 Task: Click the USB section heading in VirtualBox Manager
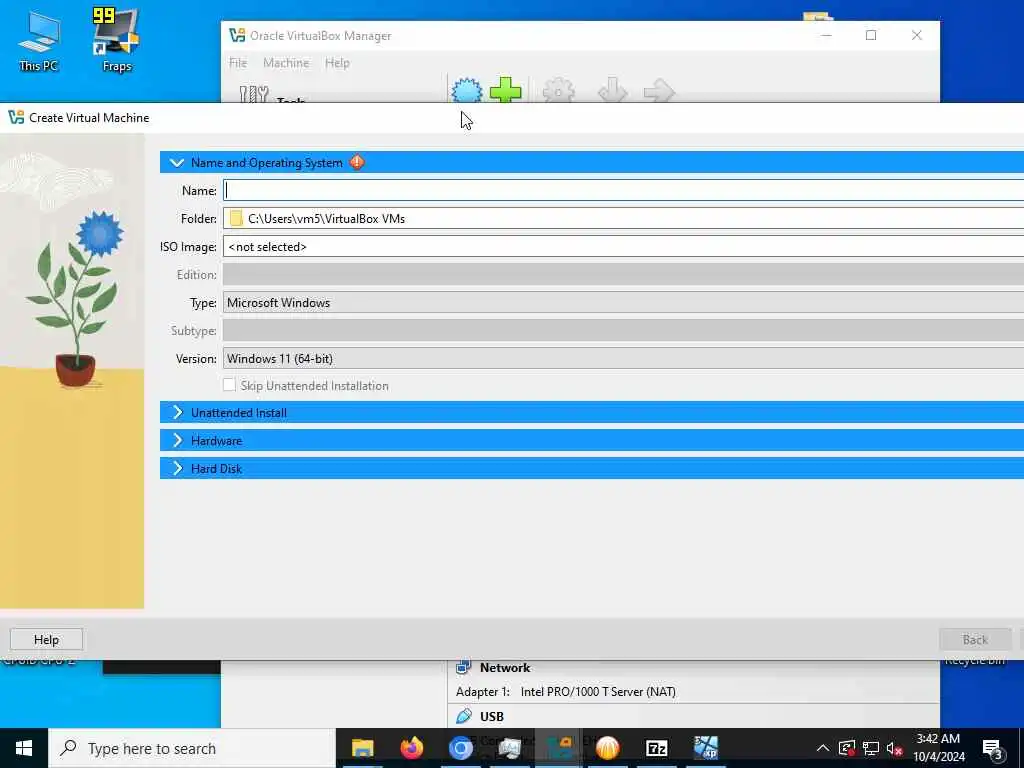[x=492, y=716]
